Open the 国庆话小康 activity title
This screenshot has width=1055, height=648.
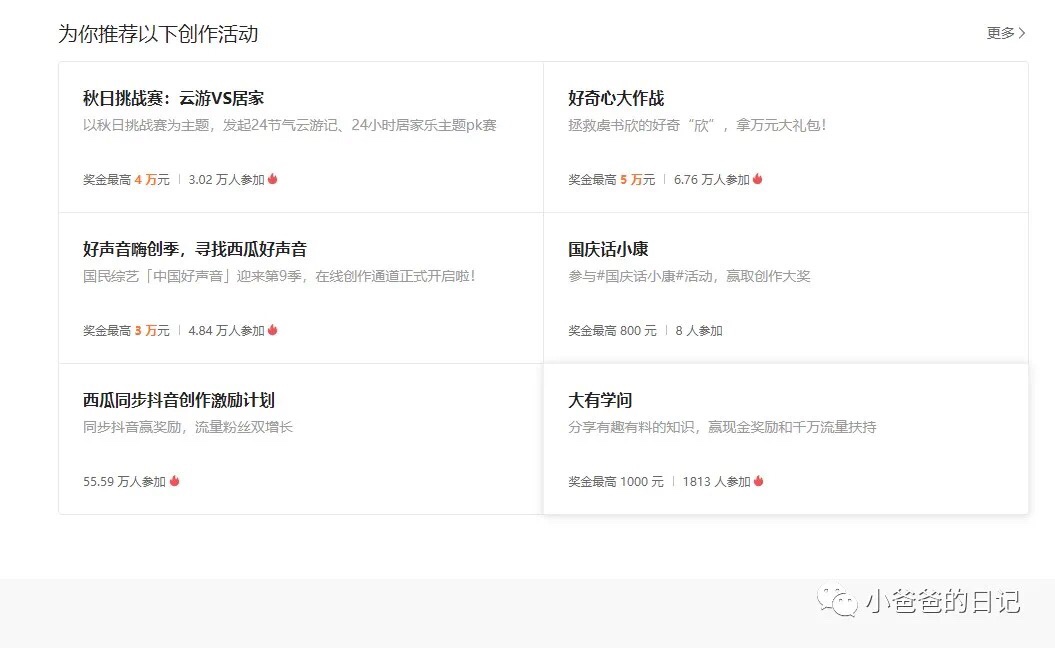608,249
